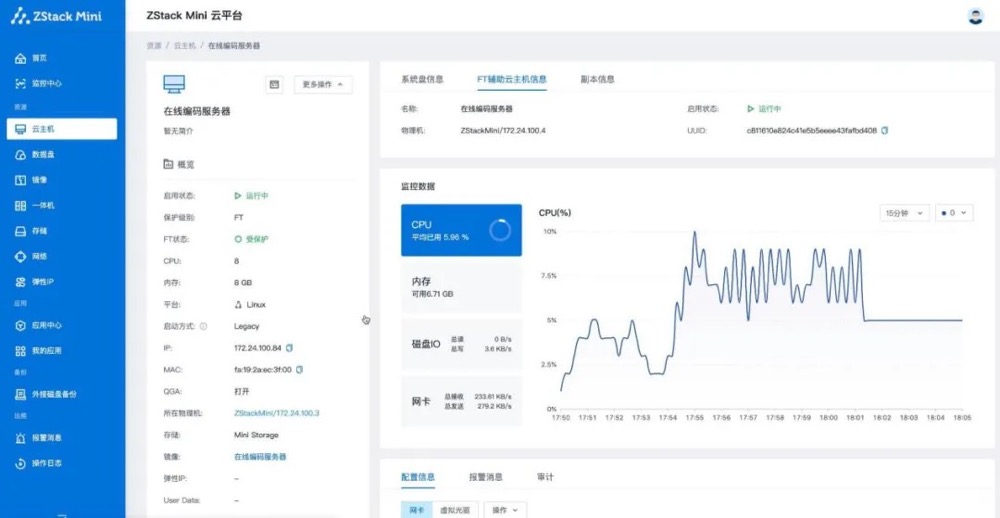Click the user avatar icon
This screenshot has width=1000, height=518.
[975, 16]
